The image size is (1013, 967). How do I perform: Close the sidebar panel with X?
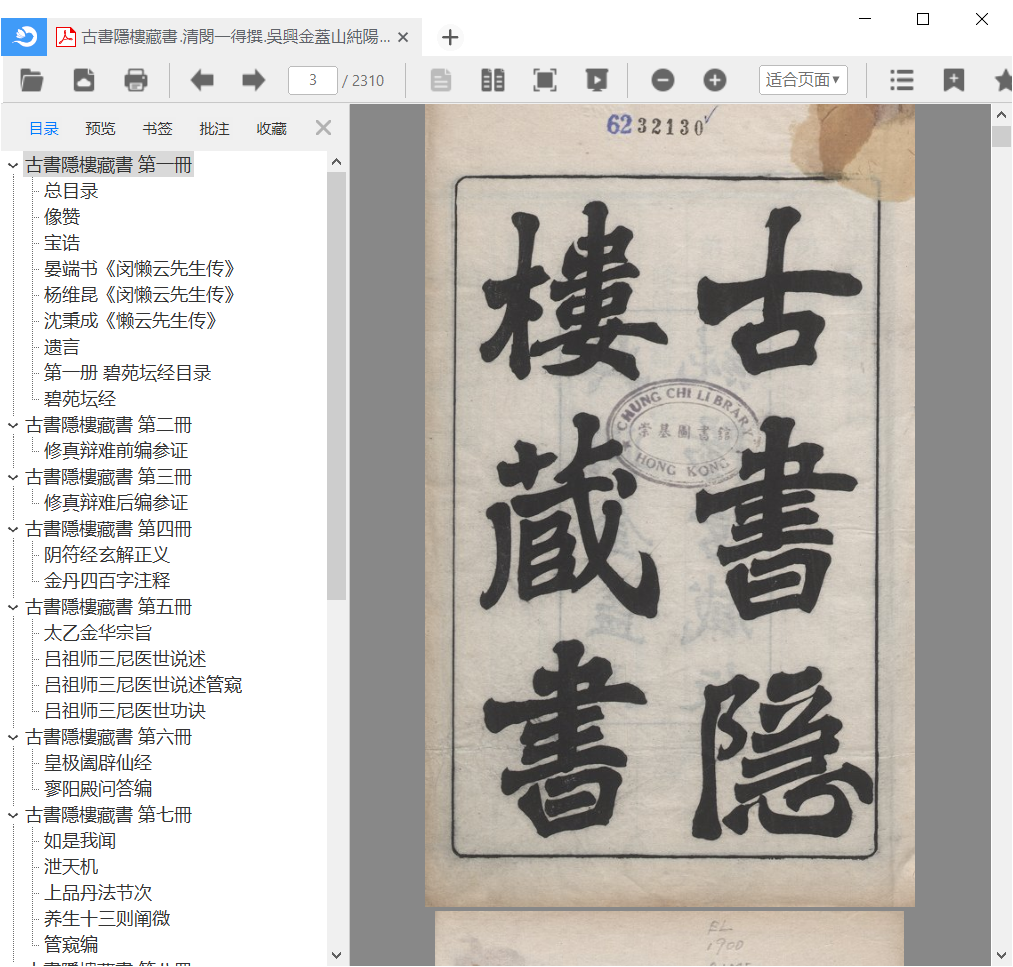[x=323, y=128]
